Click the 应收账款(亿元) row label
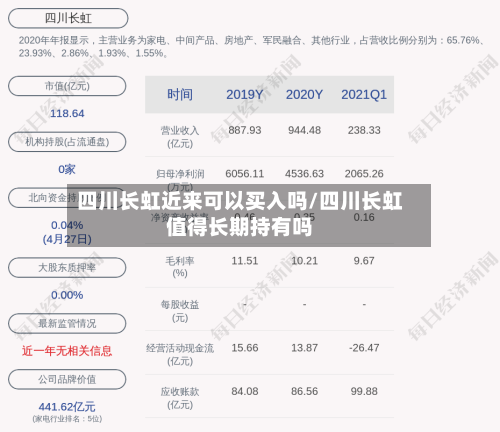Viewport: 500px width, 432px height. (180, 398)
